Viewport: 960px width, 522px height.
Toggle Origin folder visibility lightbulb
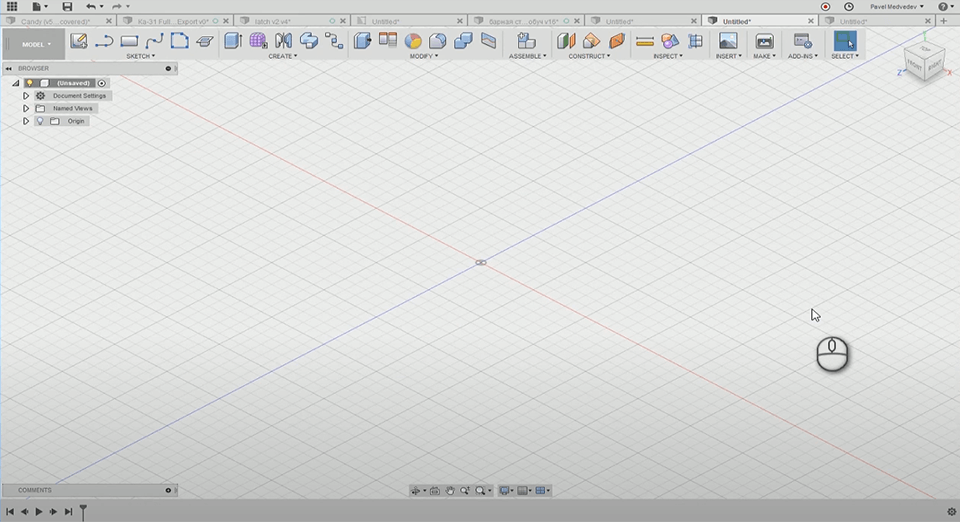point(40,121)
